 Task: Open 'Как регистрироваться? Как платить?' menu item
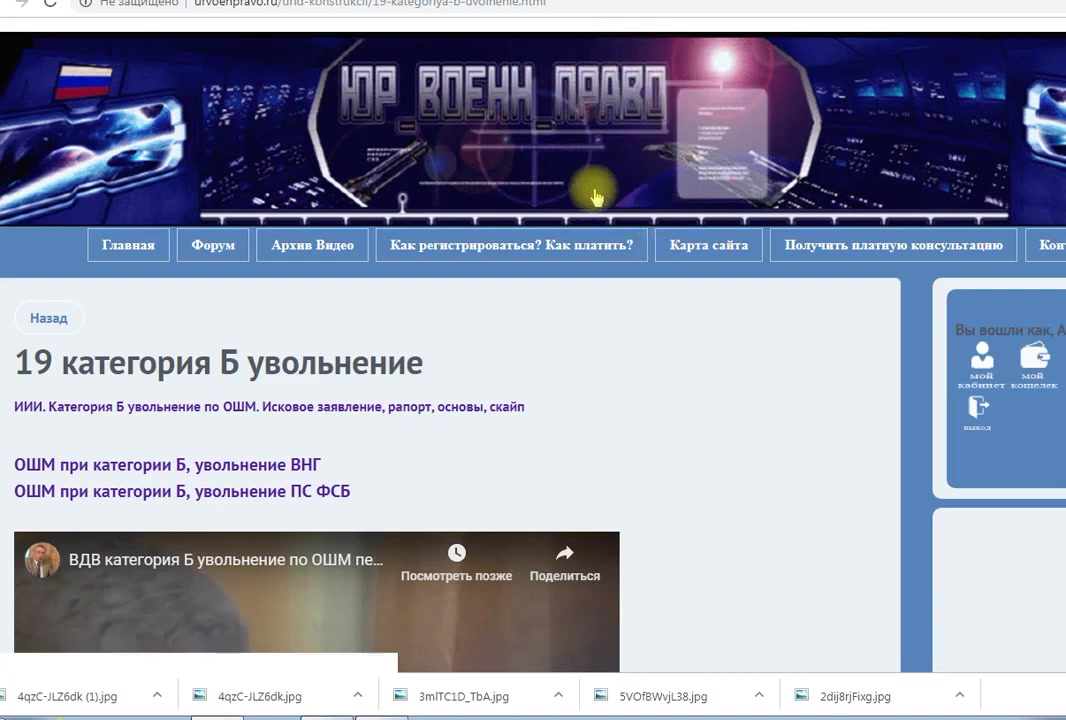point(511,245)
